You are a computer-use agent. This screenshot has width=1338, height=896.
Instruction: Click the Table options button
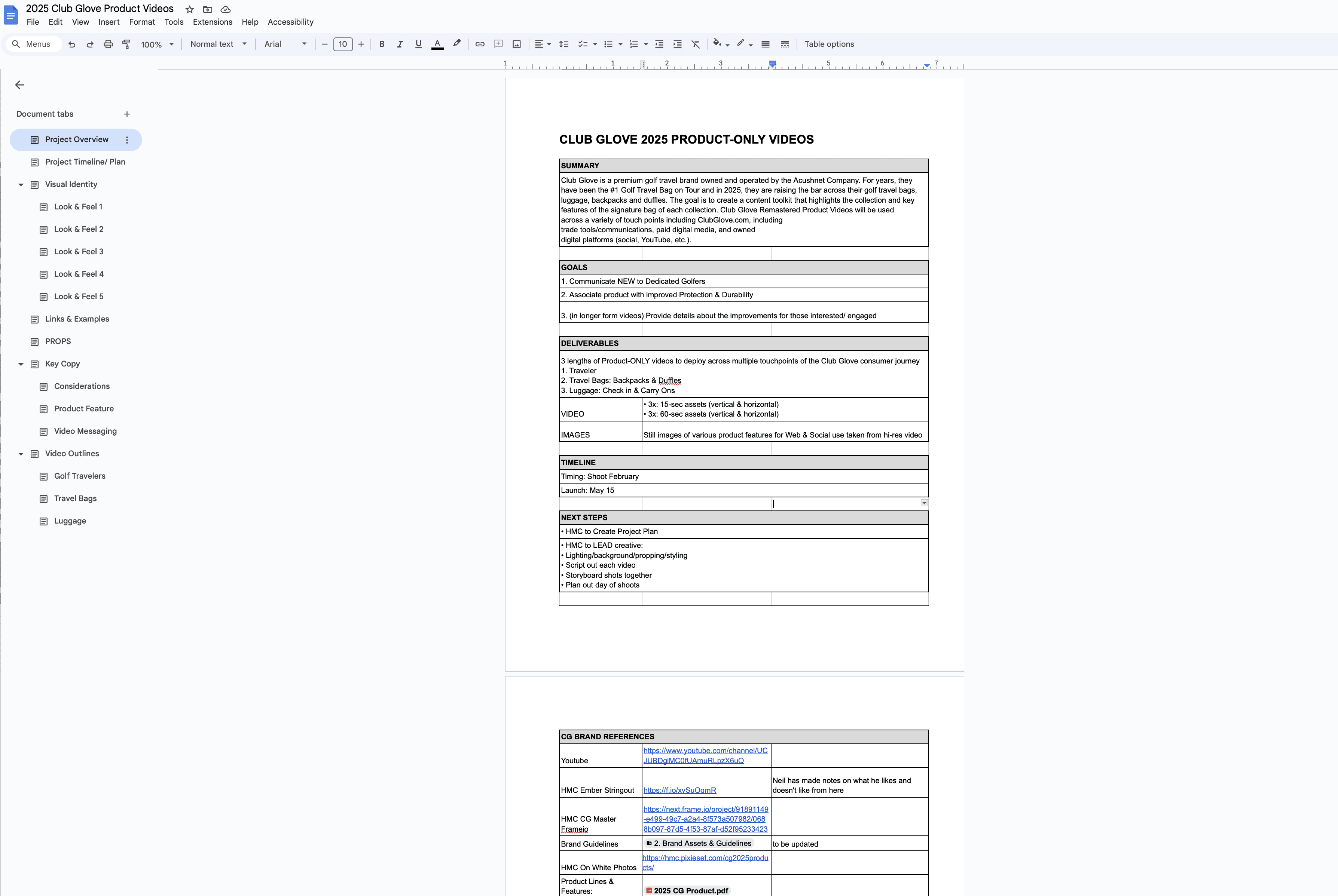[828, 44]
